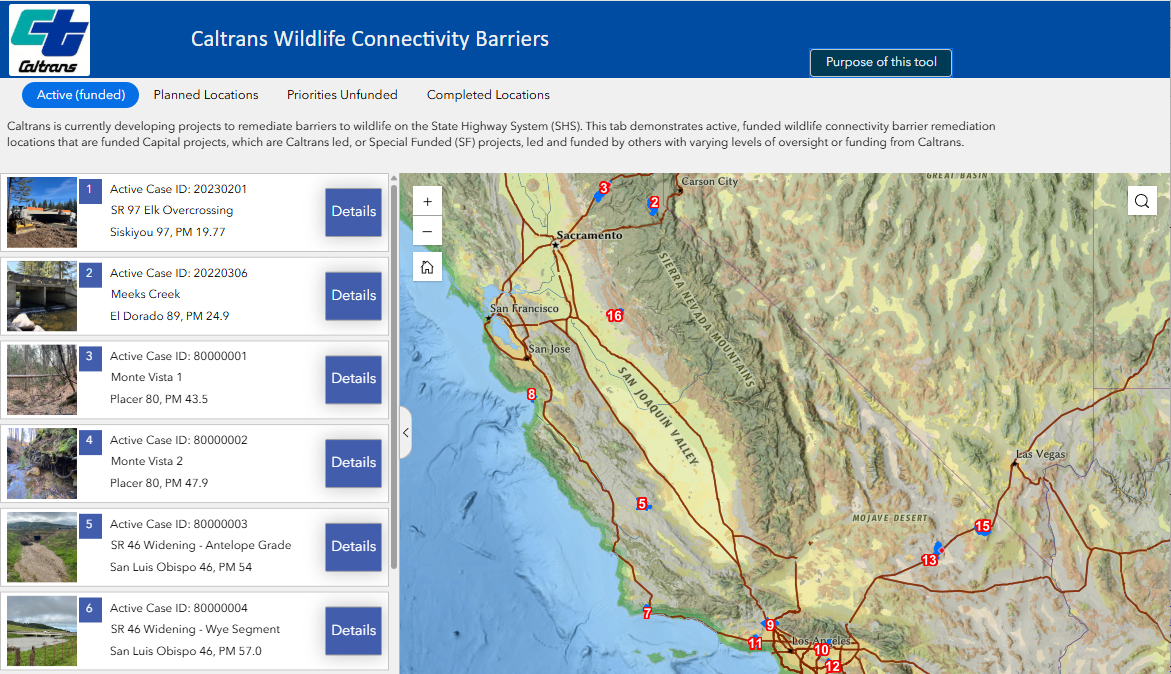Image resolution: width=1171 pixels, height=674 pixels.
Task: Click SR 97 Elk Overcrossing thumbnail
Action: pos(42,212)
